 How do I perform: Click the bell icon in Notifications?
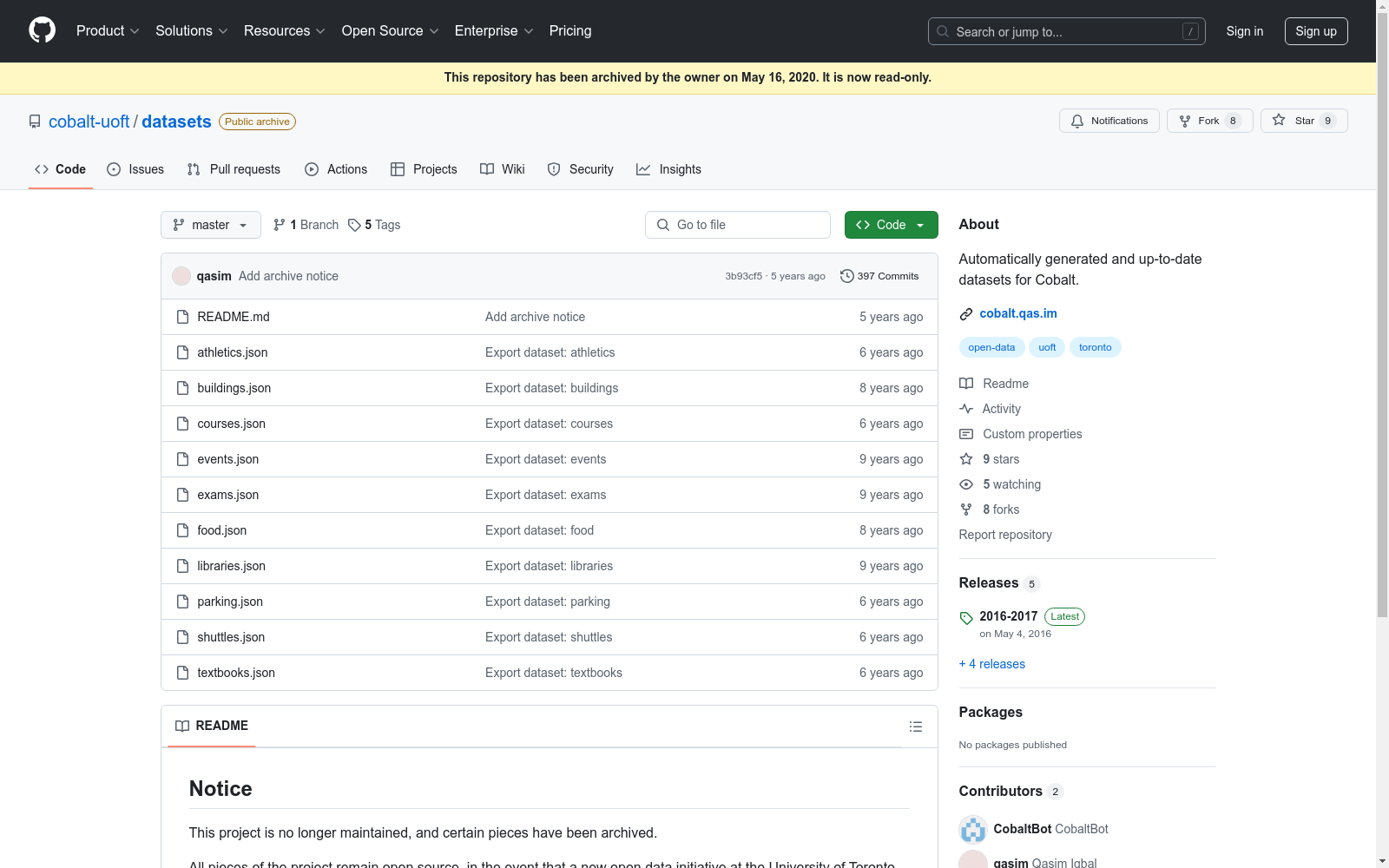click(1077, 121)
